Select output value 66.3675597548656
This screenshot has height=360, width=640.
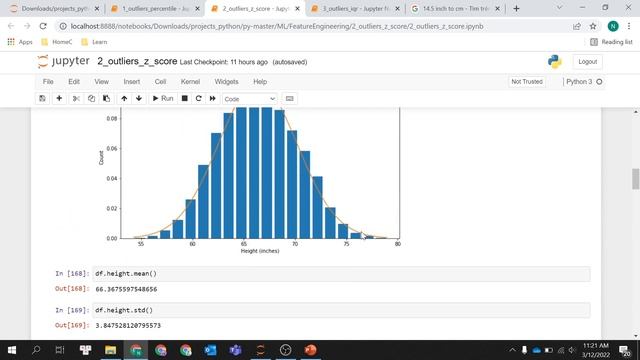click(x=126, y=289)
